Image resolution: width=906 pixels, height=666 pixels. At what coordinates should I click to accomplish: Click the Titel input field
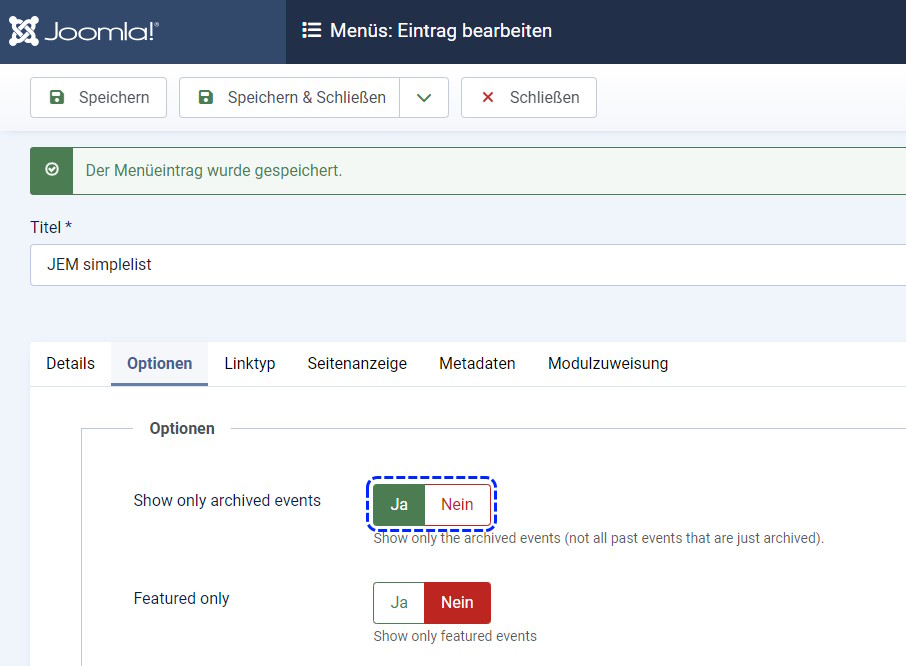460,265
